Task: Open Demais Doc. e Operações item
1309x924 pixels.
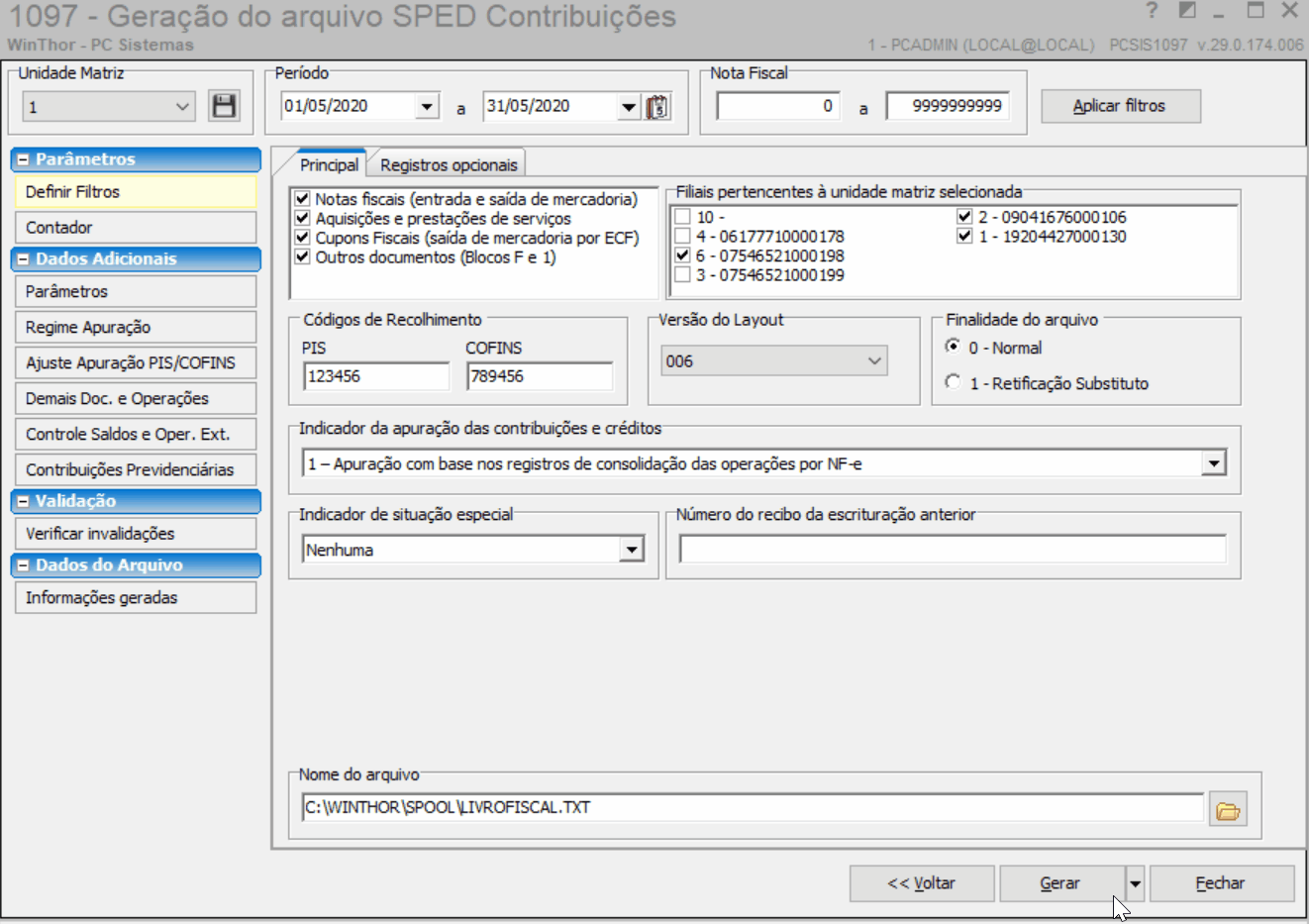Action: 136,399
